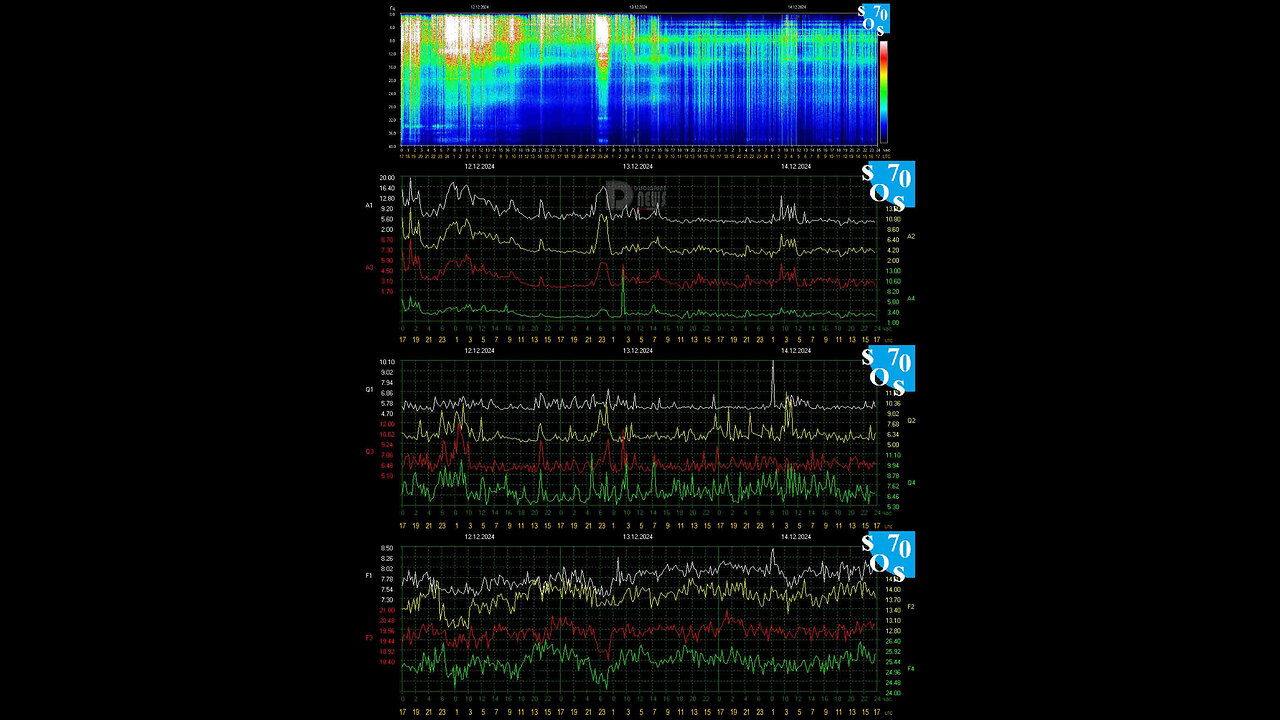Click the green F4 label

(911, 668)
